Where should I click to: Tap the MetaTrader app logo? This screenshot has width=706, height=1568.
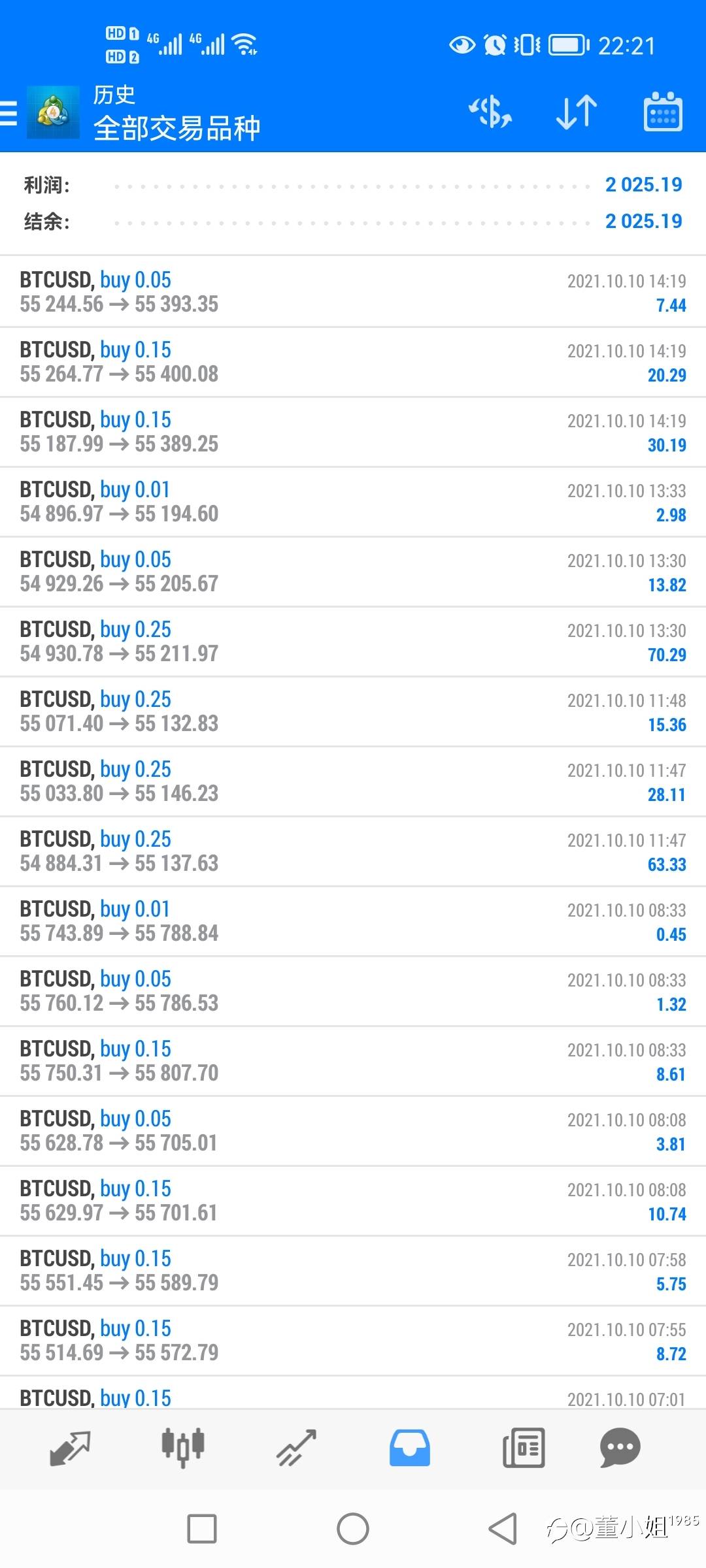(x=52, y=112)
